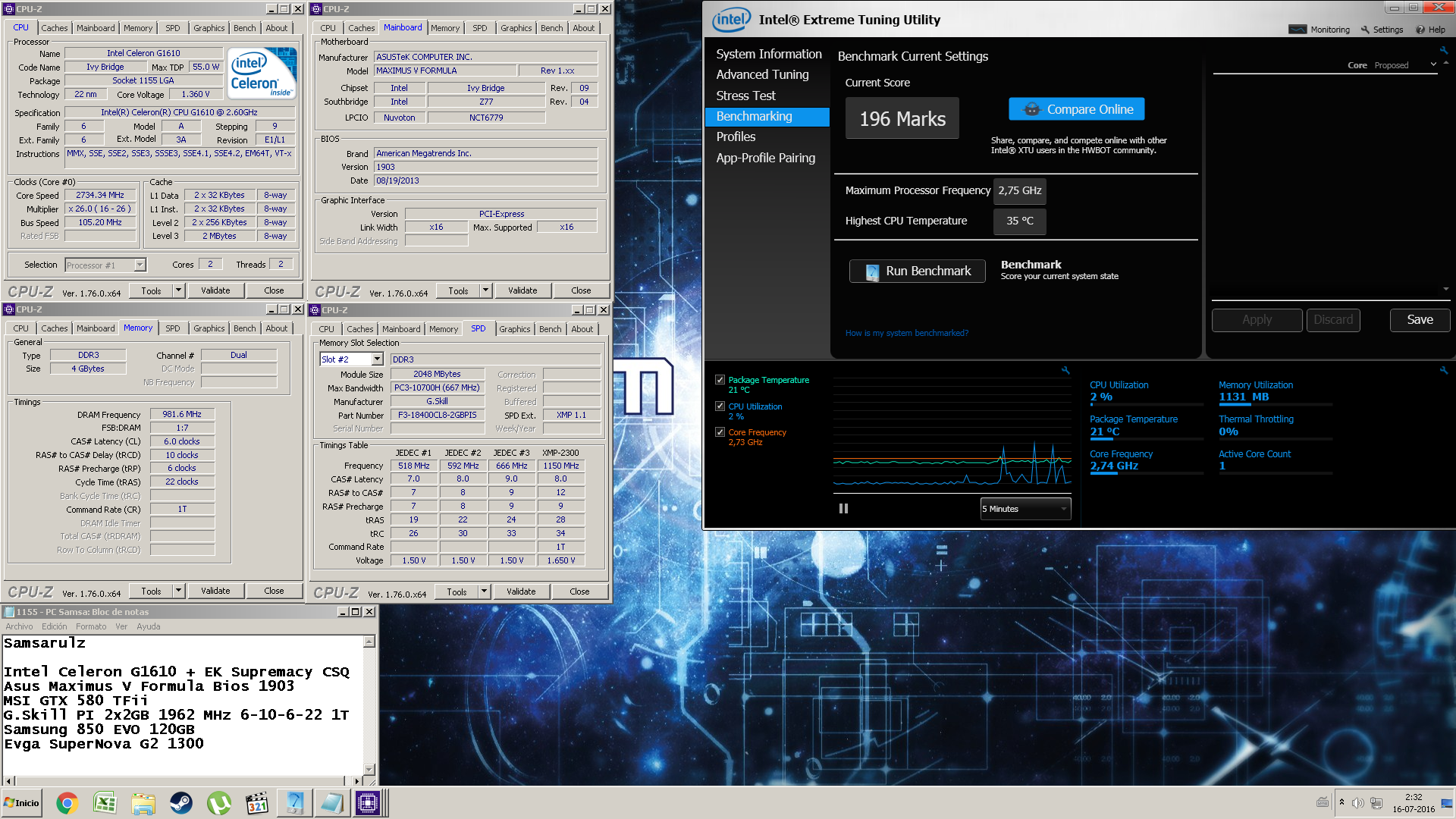1456x819 pixels.
Task: Switch to Bench tab in SPD CPU-Z window
Action: coord(551,329)
